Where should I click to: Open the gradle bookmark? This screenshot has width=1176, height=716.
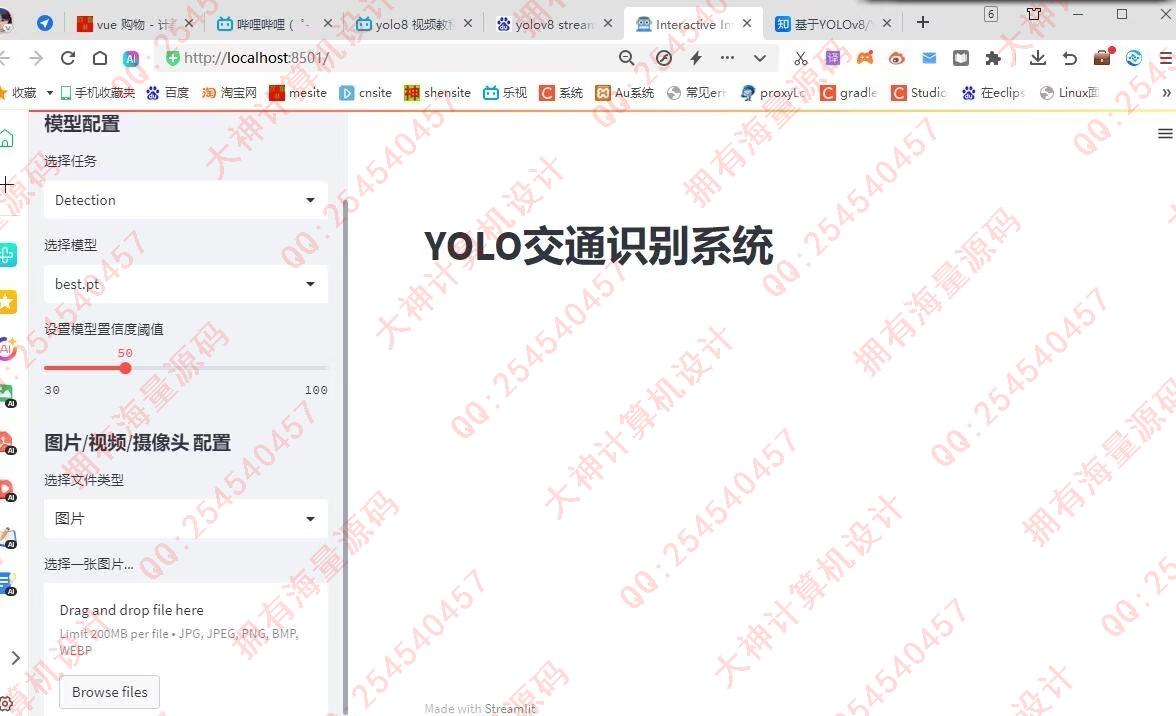pyautogui.click(x=849, y=93)
